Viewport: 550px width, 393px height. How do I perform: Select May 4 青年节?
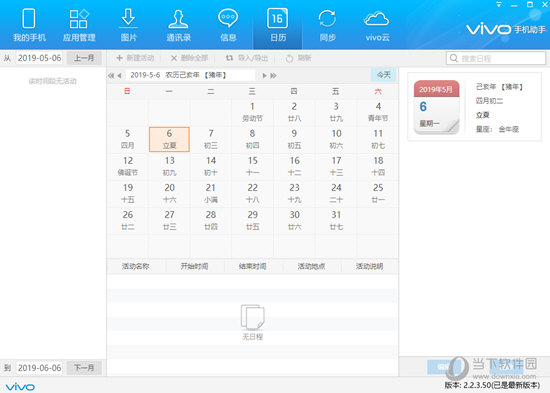click(378, 112)
